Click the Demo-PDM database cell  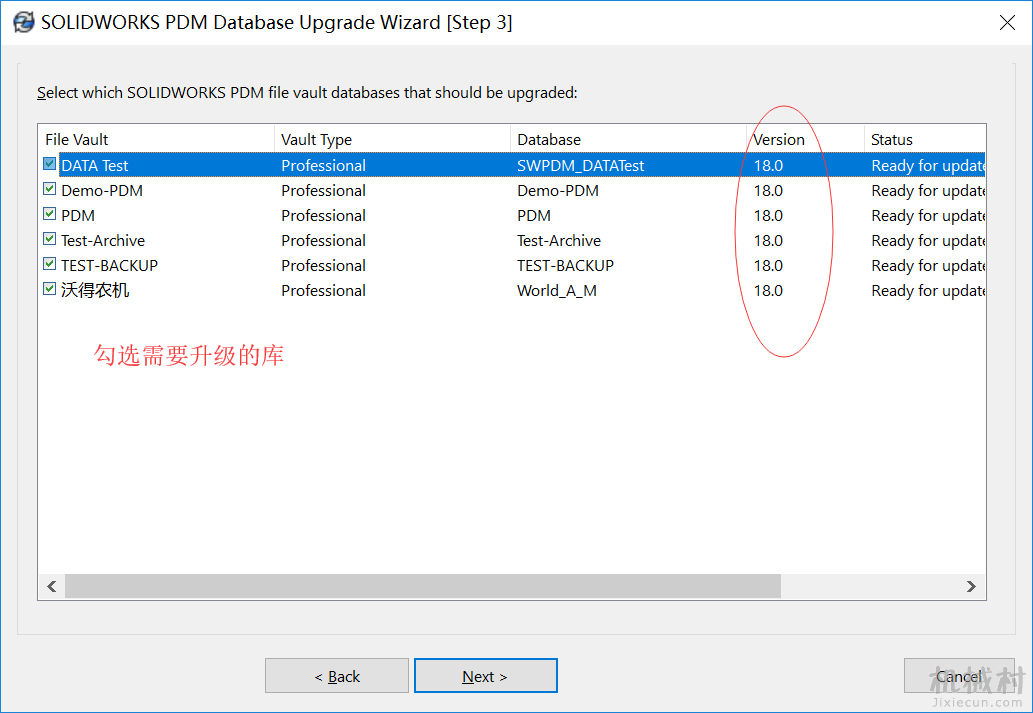[x=558, y=190]
